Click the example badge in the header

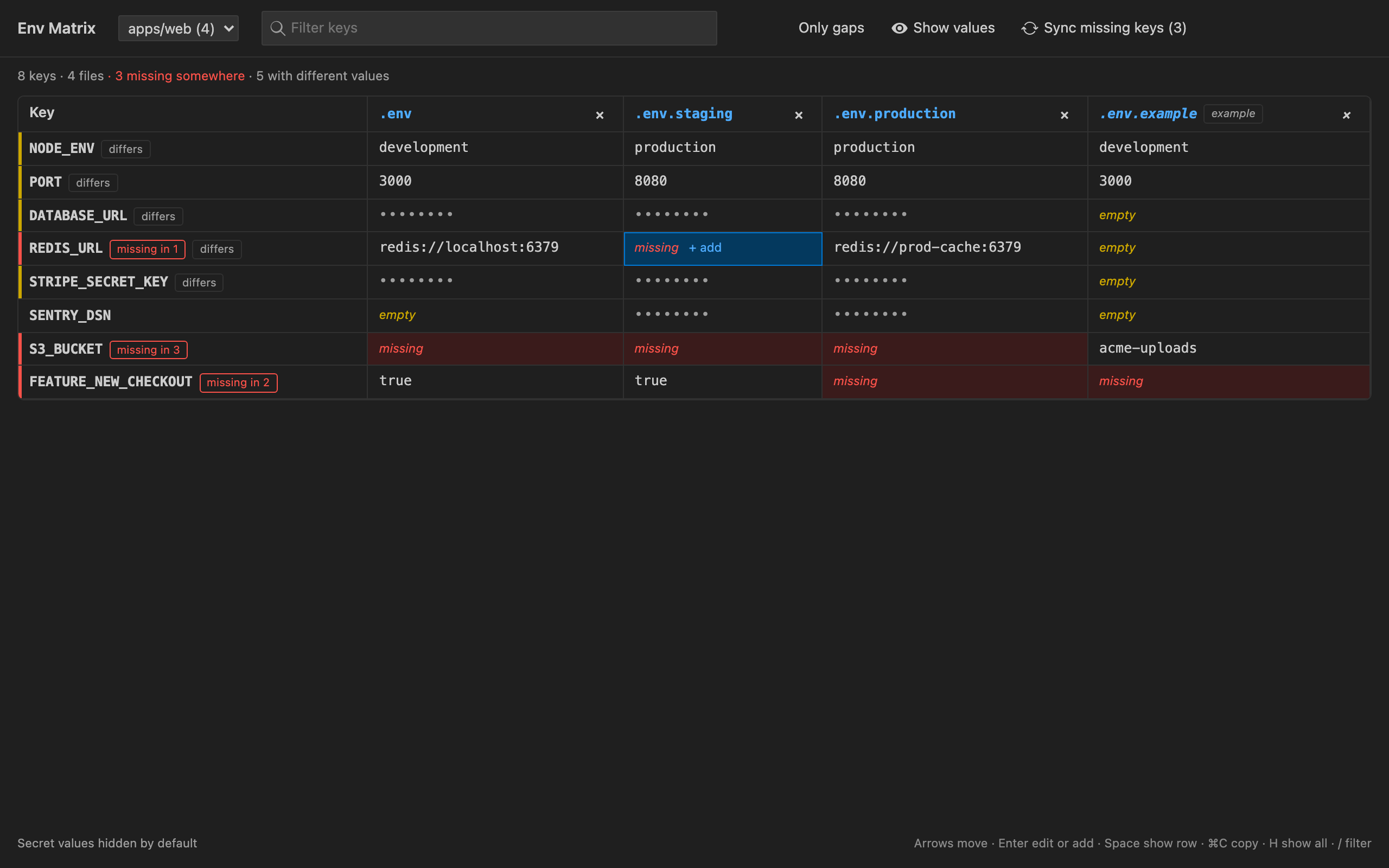1233,114
